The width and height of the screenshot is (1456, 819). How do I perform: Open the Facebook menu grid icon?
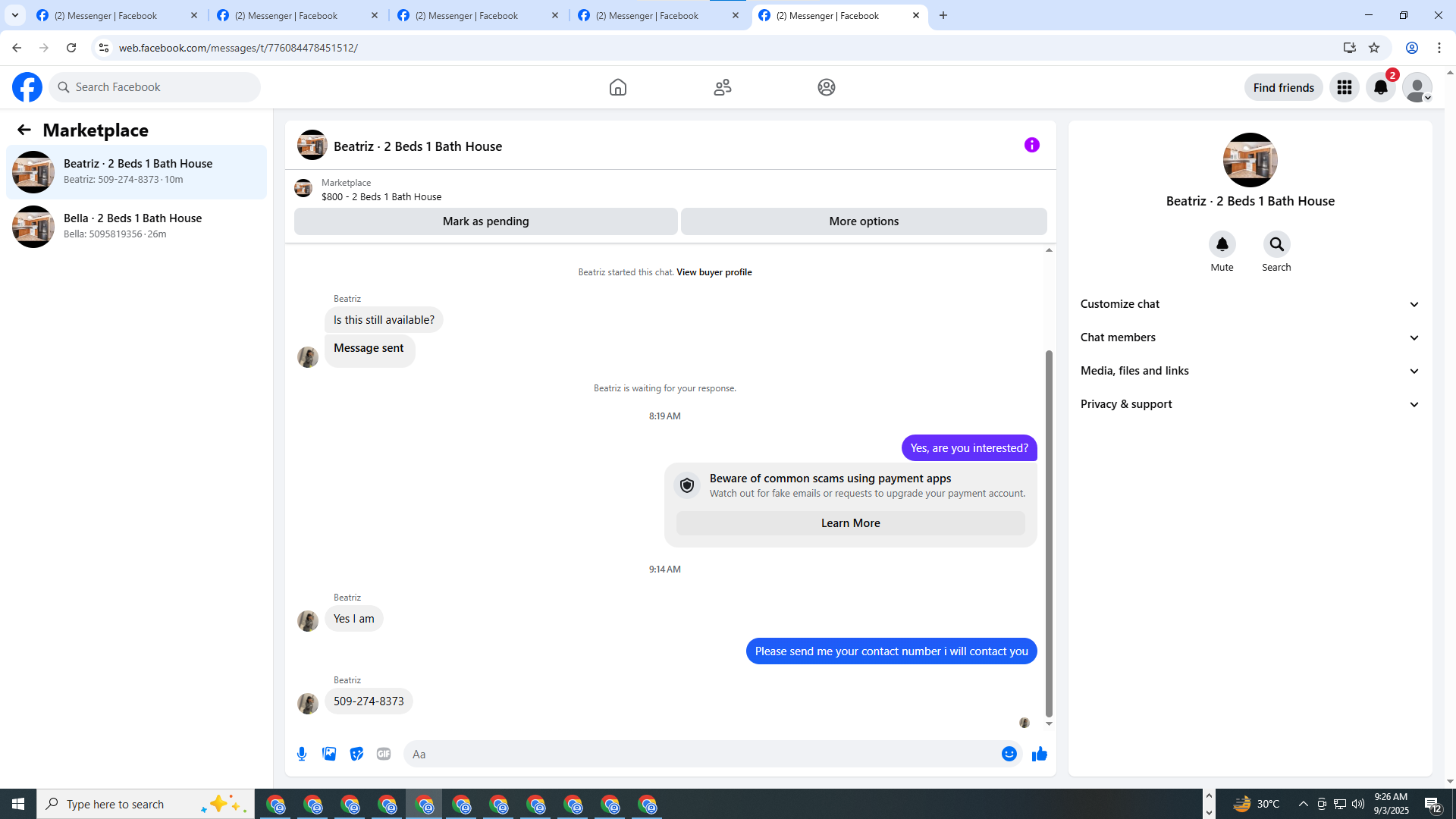[1345, 87]
